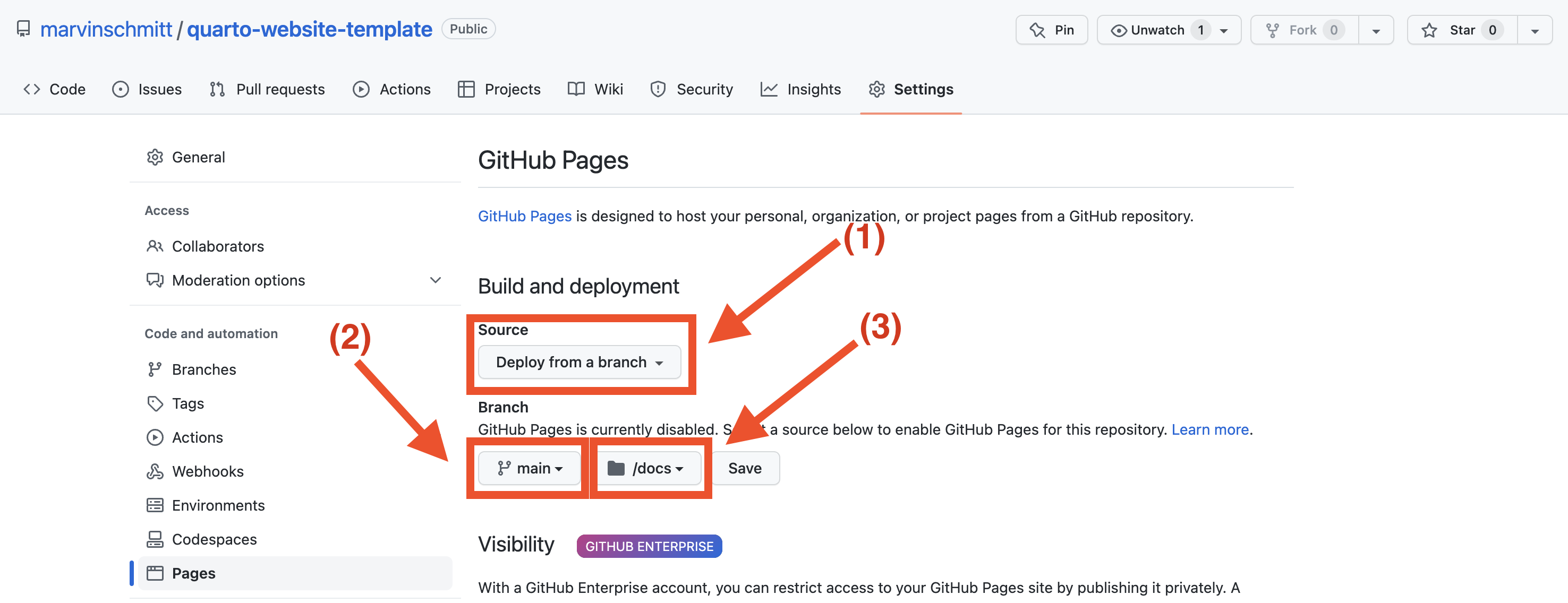Open the quarto-website-template repository link

tap(309, 29)
